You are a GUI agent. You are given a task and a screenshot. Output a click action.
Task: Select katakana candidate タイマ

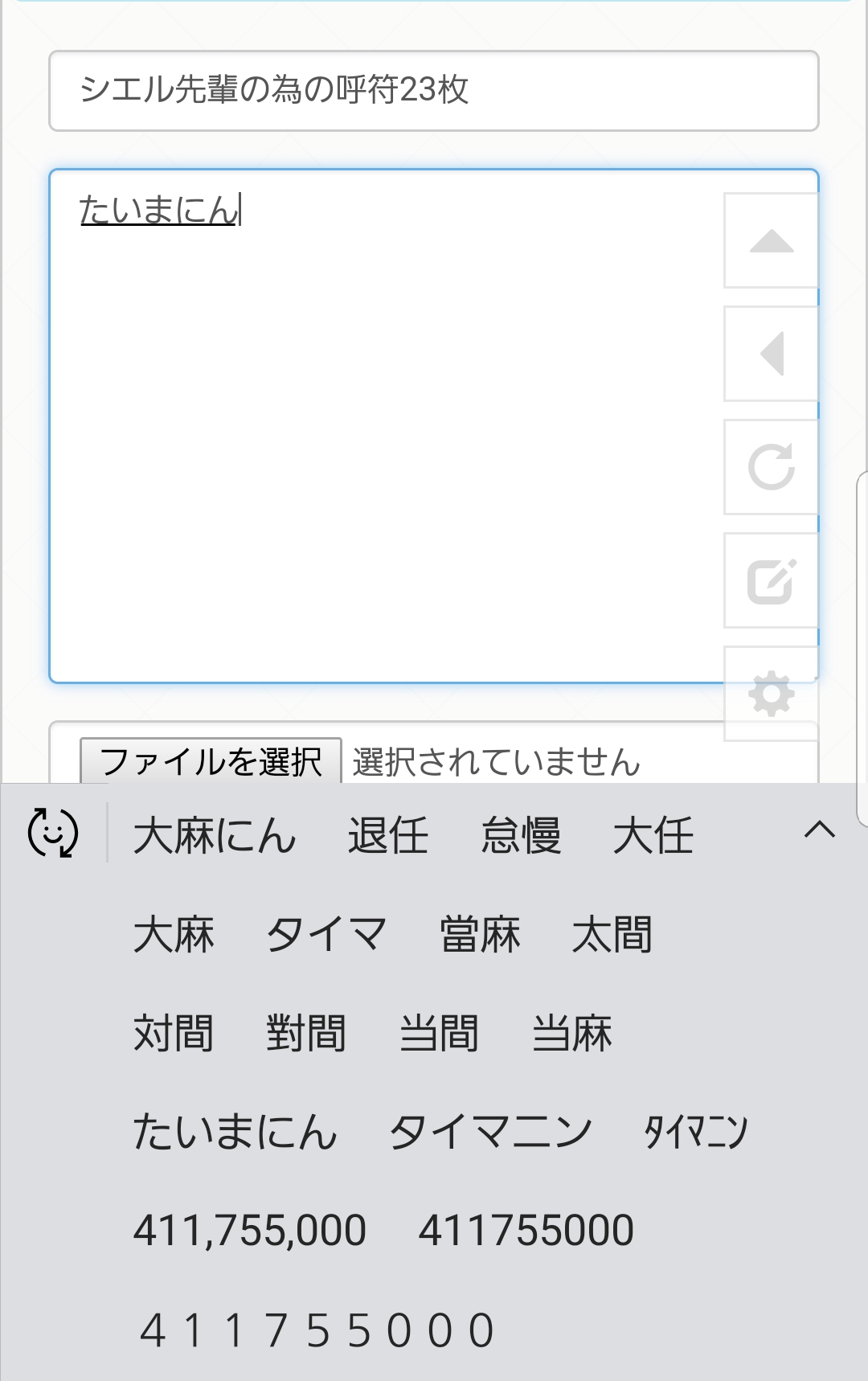tap(326, 934)
